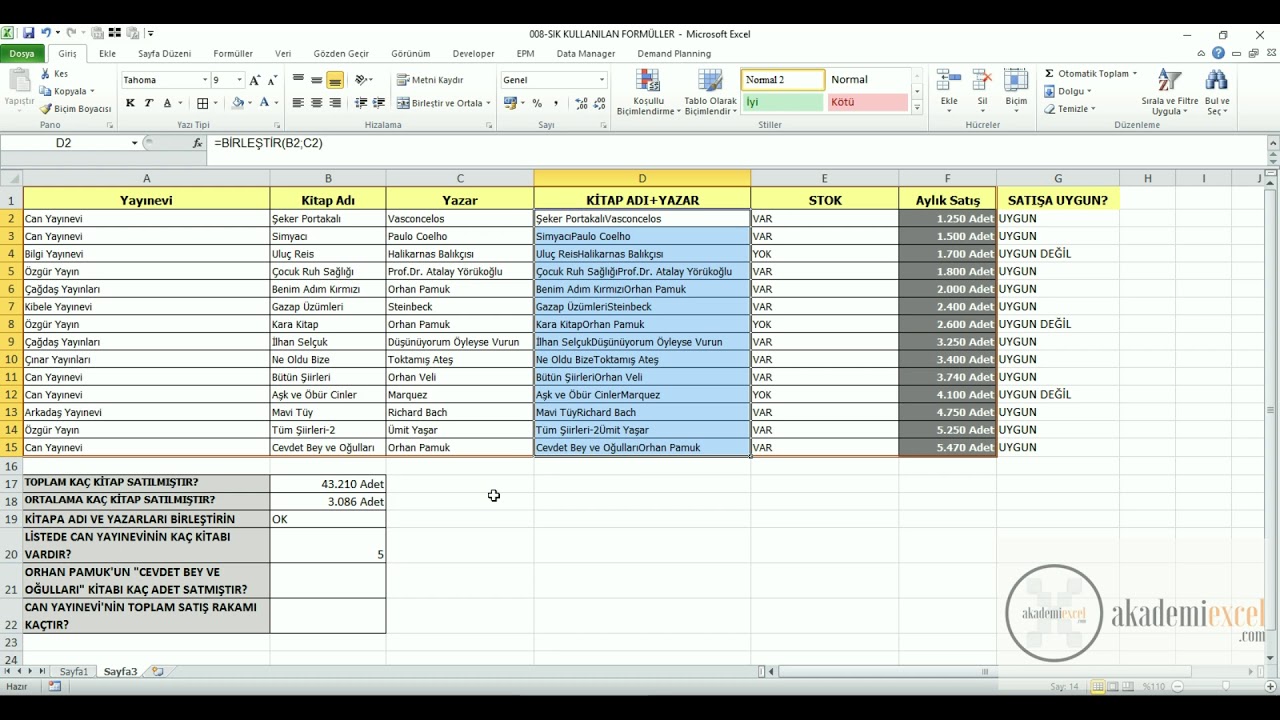
Task: Select the Kötü cell style
Action: pos(867,102)
